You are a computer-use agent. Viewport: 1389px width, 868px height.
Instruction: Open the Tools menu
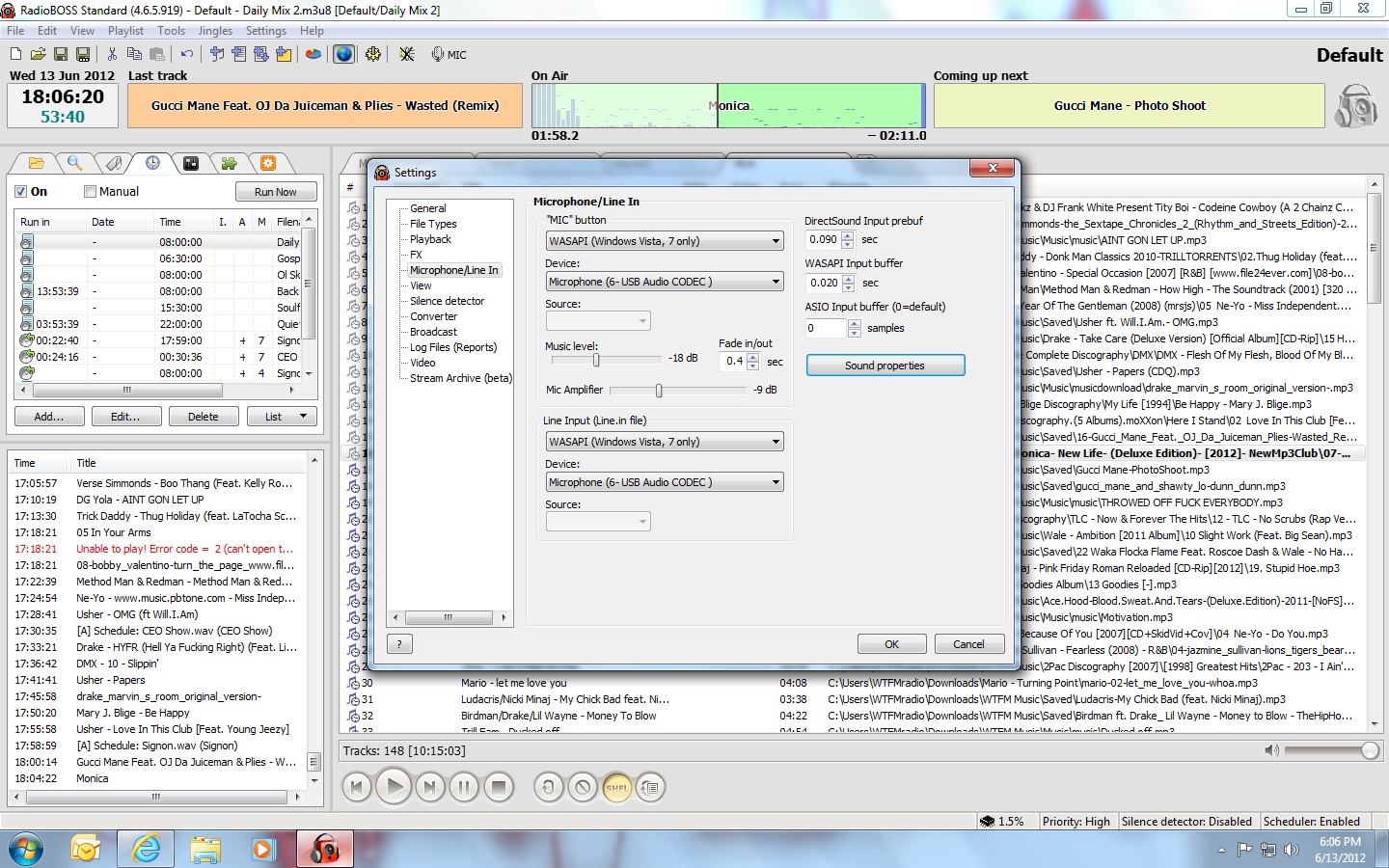pos(171,31)
